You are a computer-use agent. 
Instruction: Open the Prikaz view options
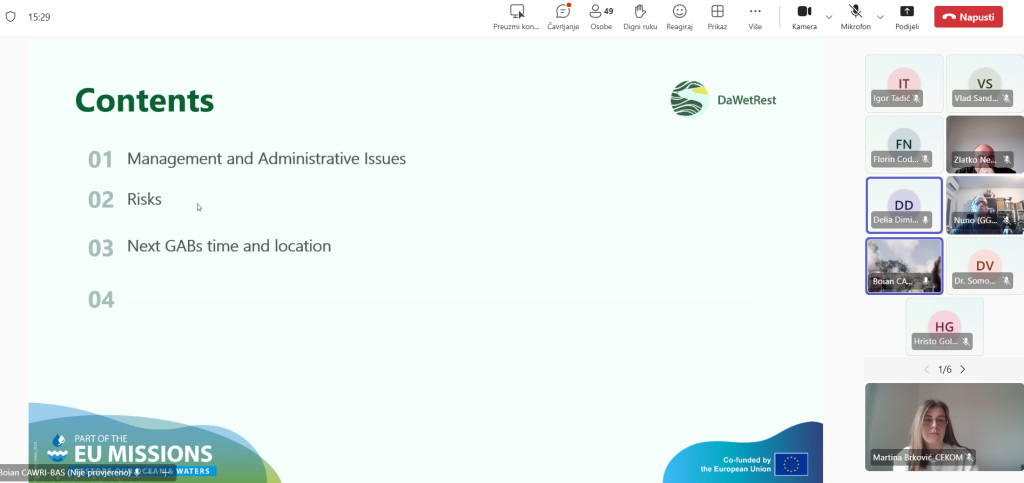pos(717,12)
